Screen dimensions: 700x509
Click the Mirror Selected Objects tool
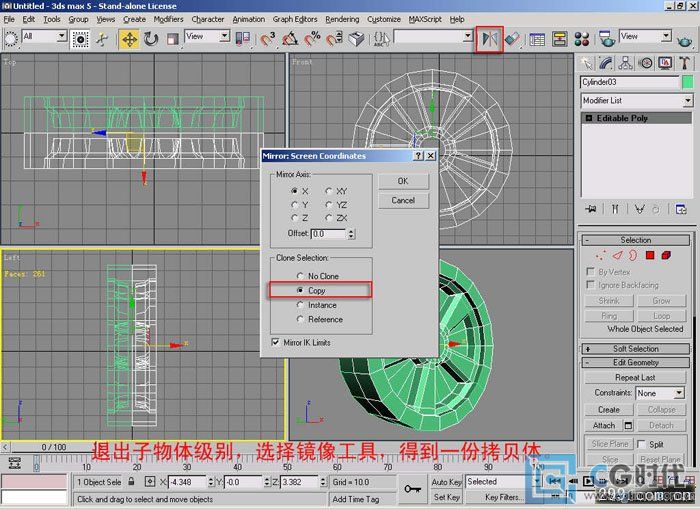[489, 39]
